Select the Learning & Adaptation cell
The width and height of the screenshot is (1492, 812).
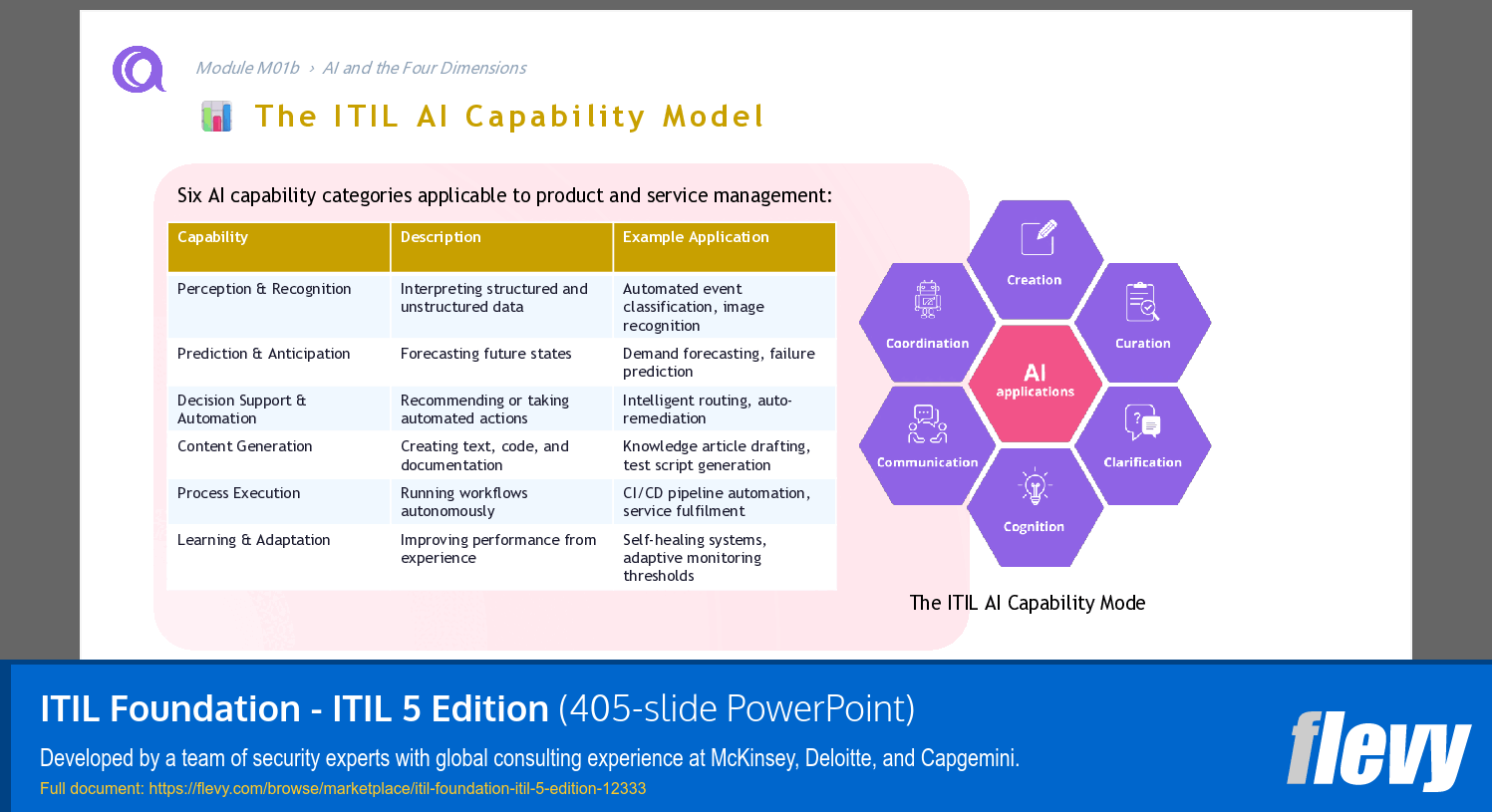(x=279, y=558)
